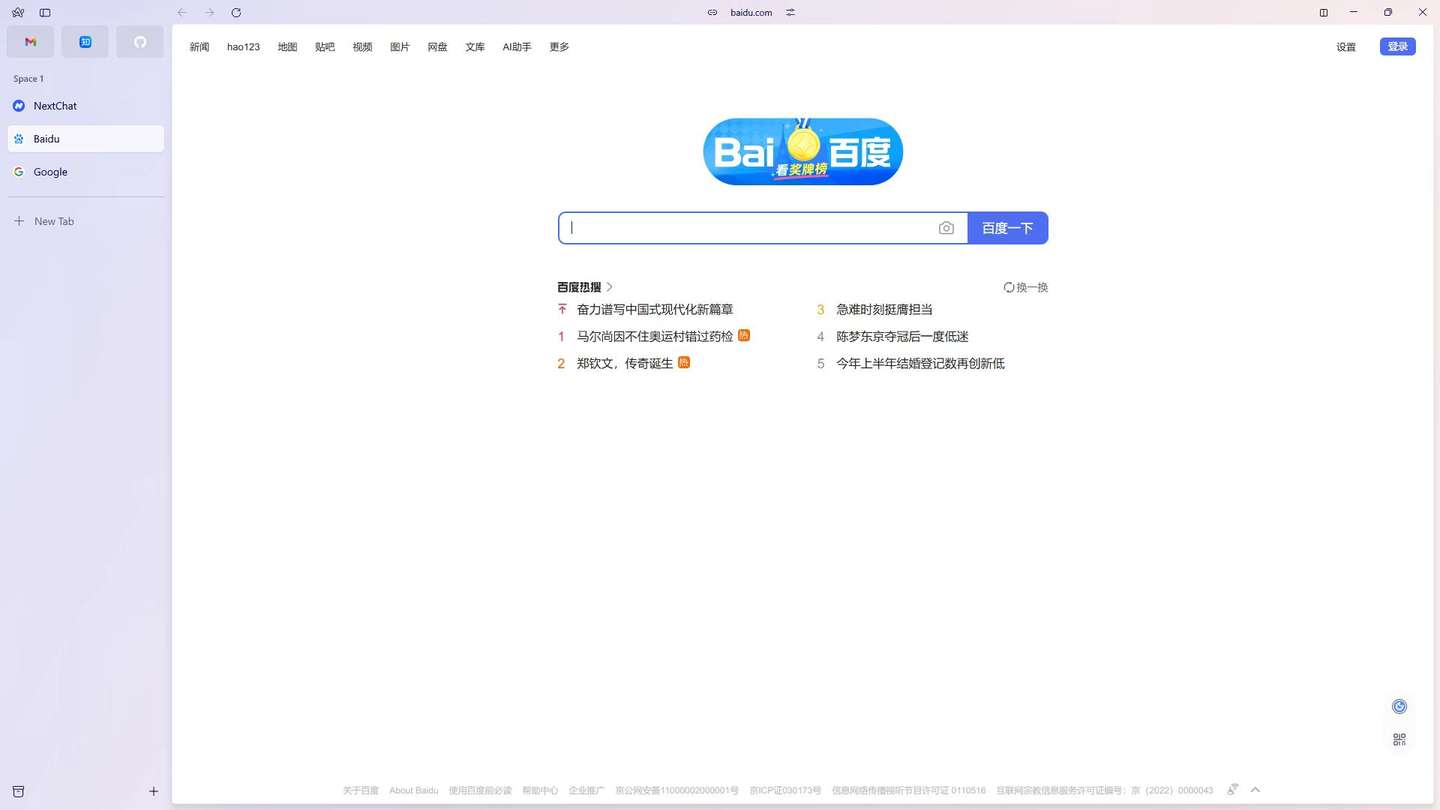Collapse the footer with the up chevron
Screen dimensions: 1440x810
coord(1256,790)
